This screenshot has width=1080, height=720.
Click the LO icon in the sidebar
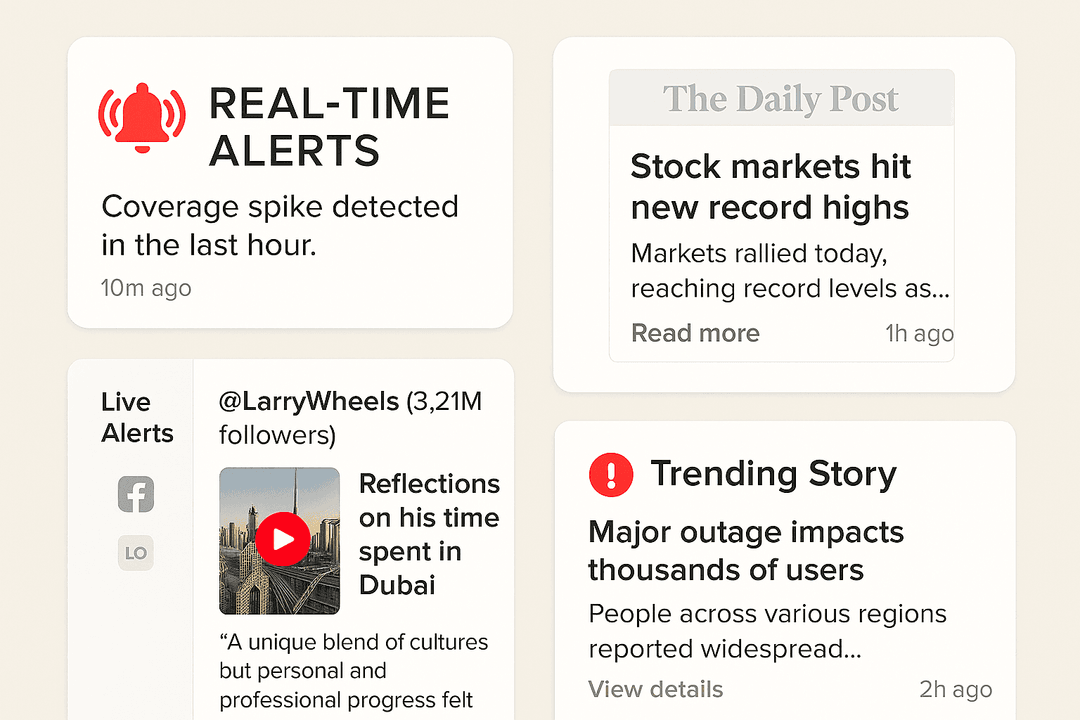[x=136, y=552]
